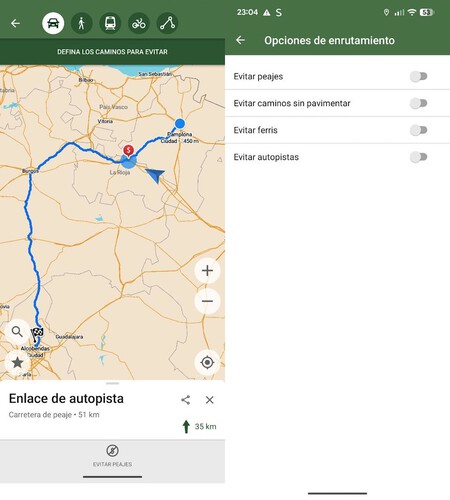
Task: Tap the blue start point near Pamplona
Action: tap(180, 124)
